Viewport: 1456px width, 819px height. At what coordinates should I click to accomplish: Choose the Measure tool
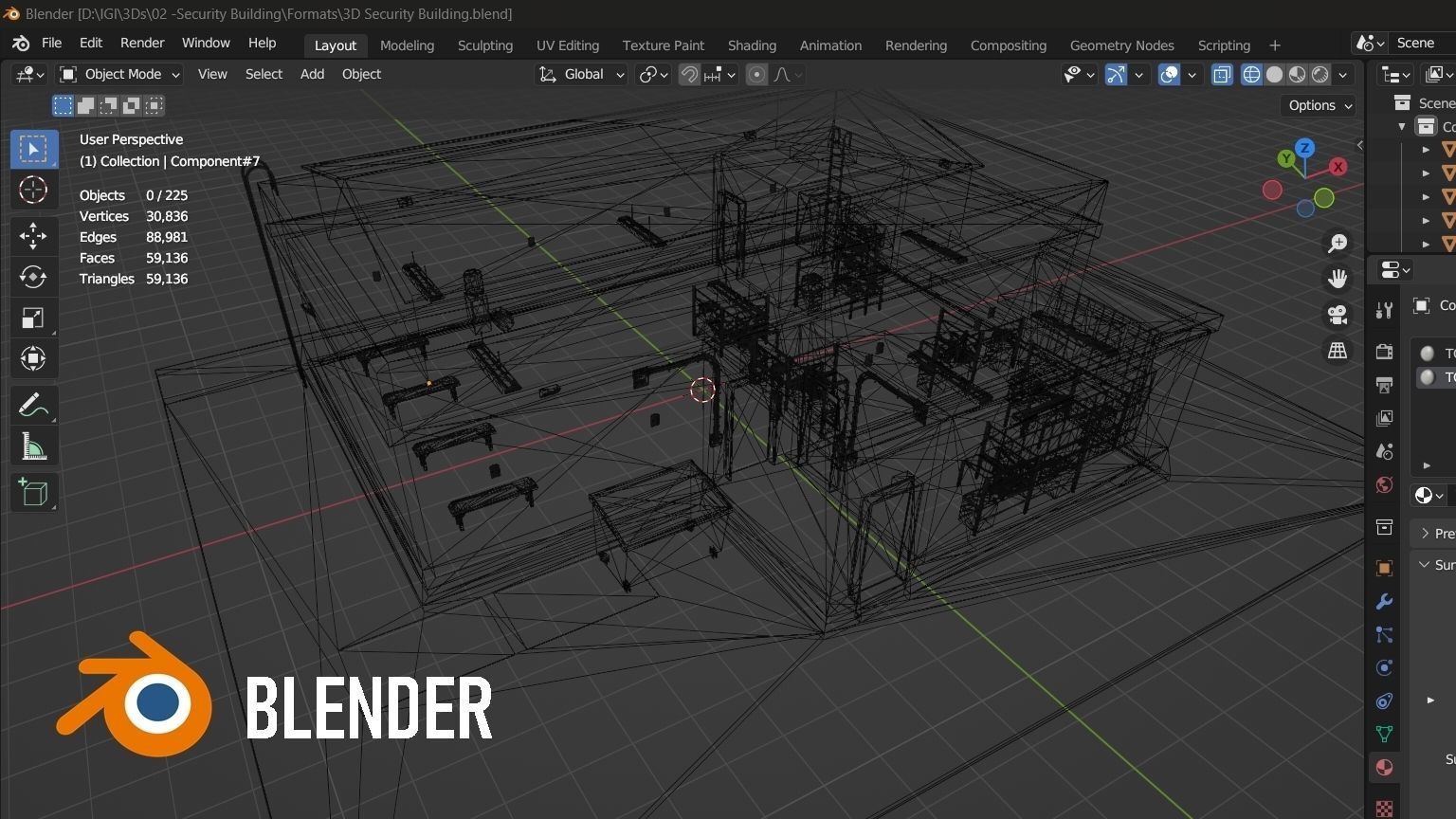point(34,446)
